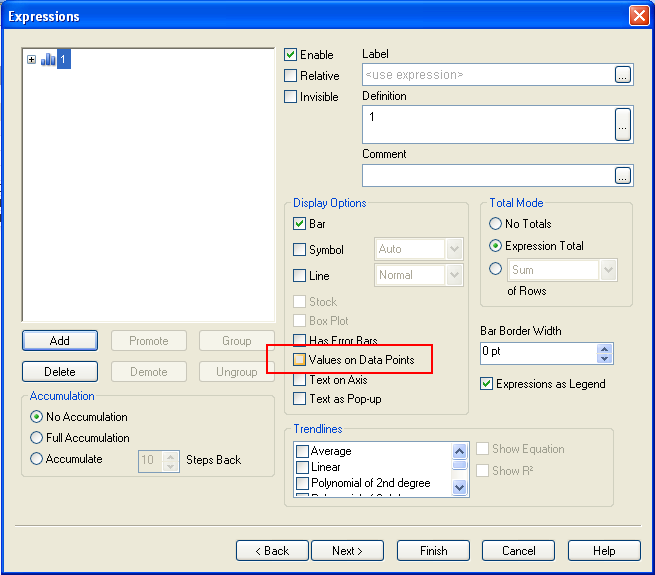Click the Delete expression button
Image resolution: width=655 pixels, height=575 pixels.
(60, 371)
